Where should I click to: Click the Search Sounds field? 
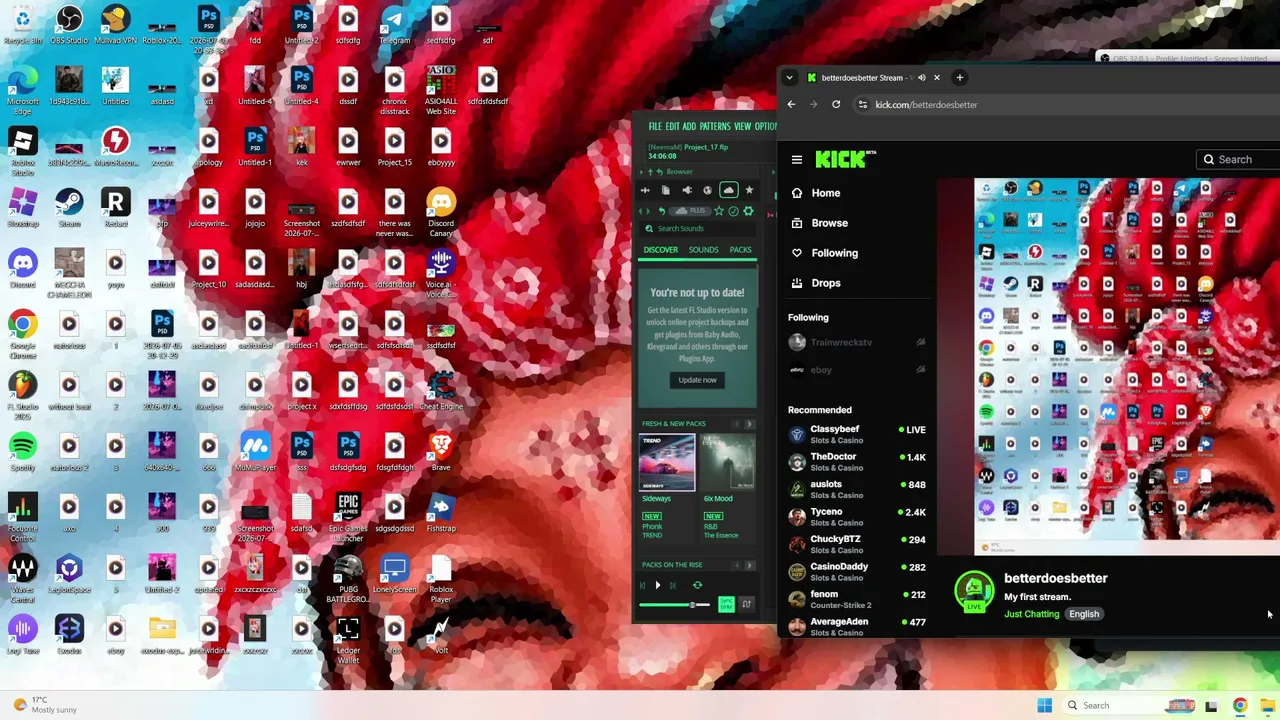click(698, 229)
